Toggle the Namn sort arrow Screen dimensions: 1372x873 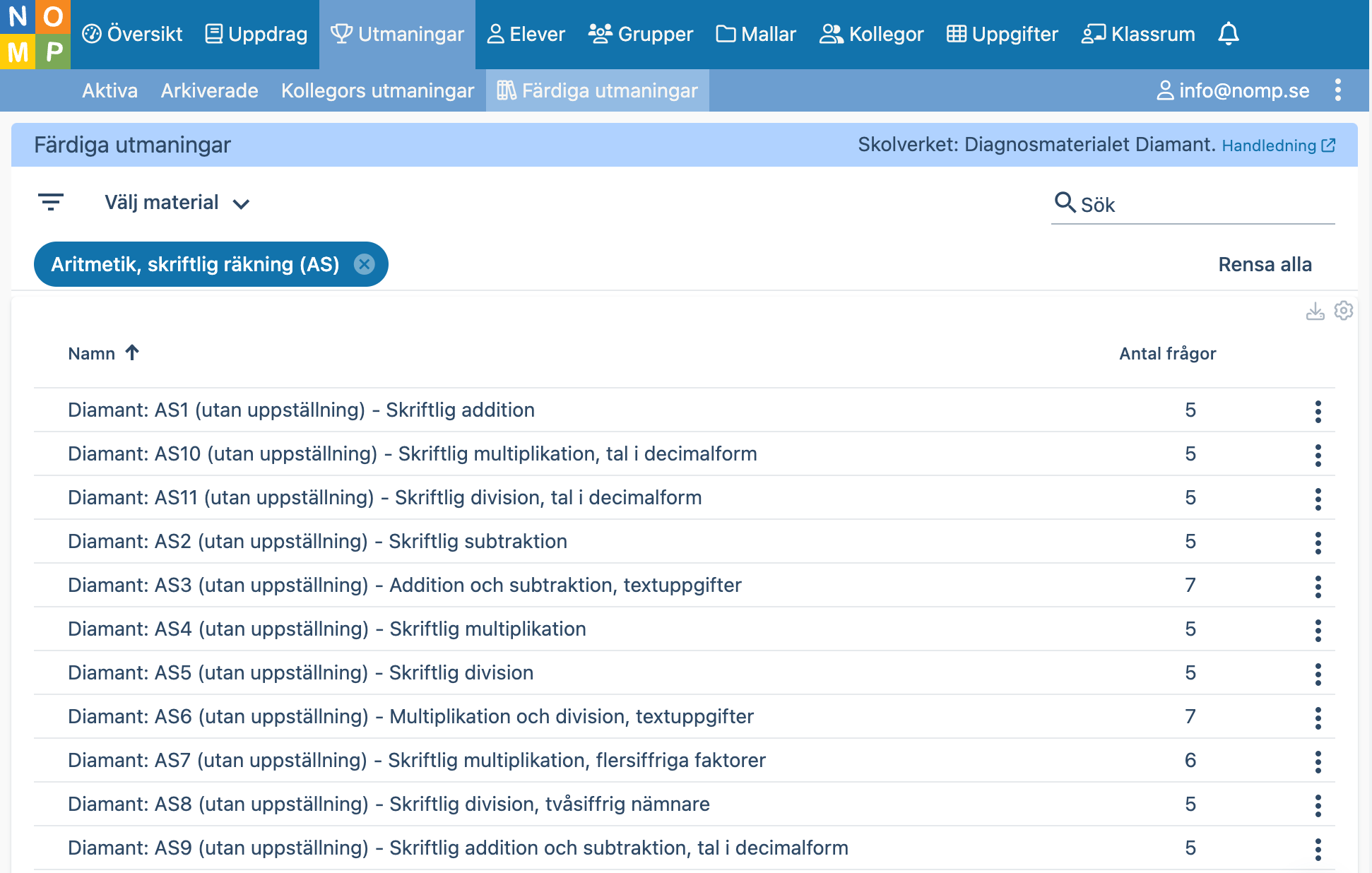[x=132, y=352]
